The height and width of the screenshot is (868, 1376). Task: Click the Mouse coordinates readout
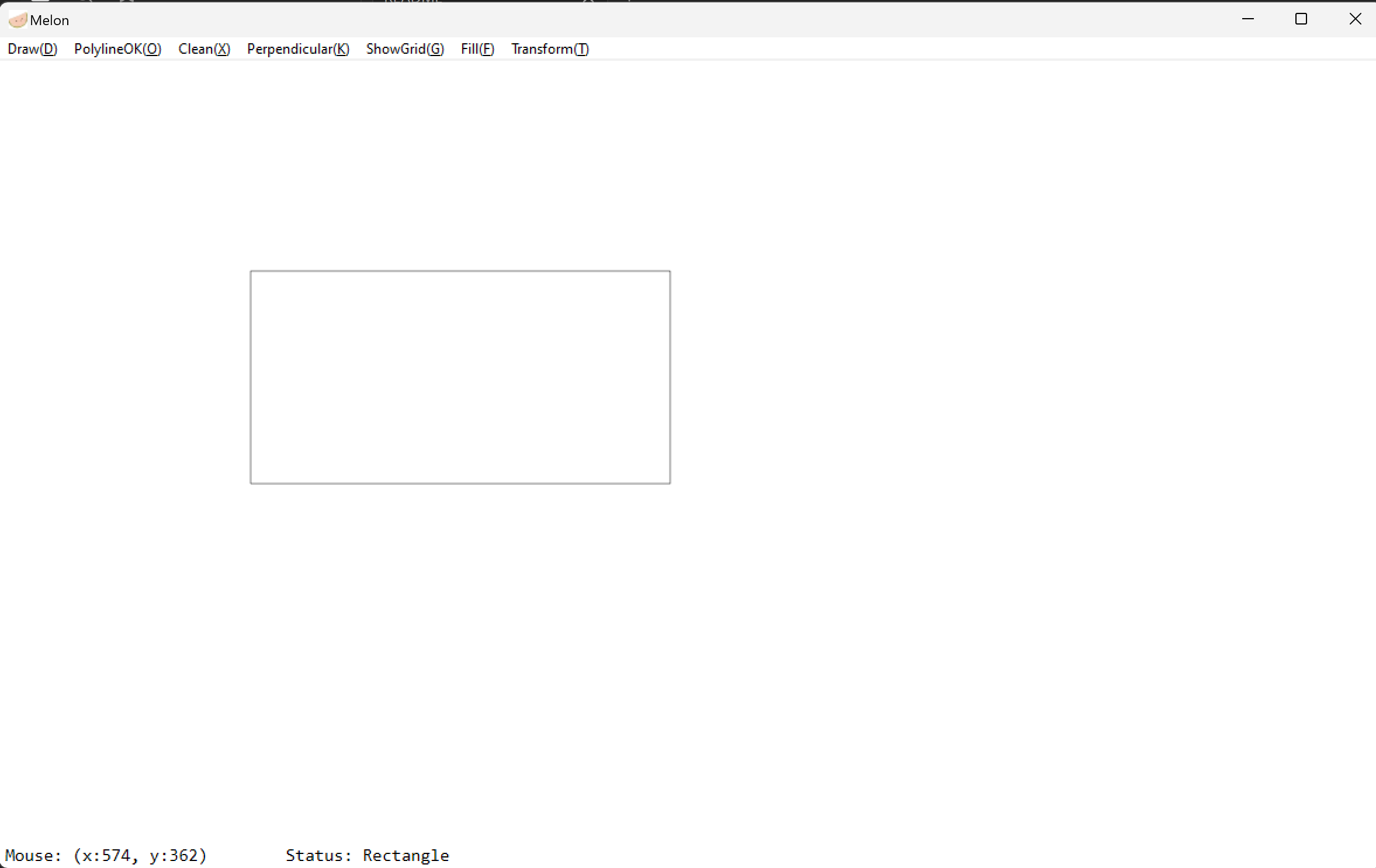click(106, 855)
